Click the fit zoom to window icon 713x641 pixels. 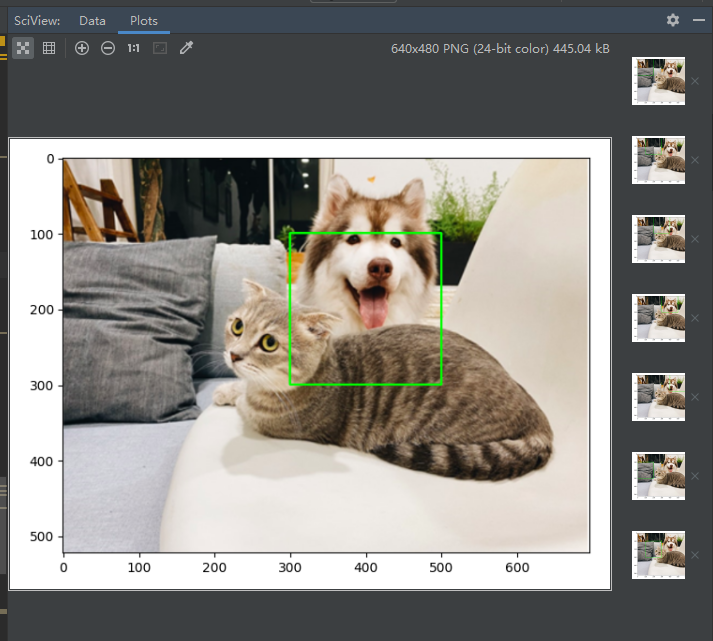160,48
